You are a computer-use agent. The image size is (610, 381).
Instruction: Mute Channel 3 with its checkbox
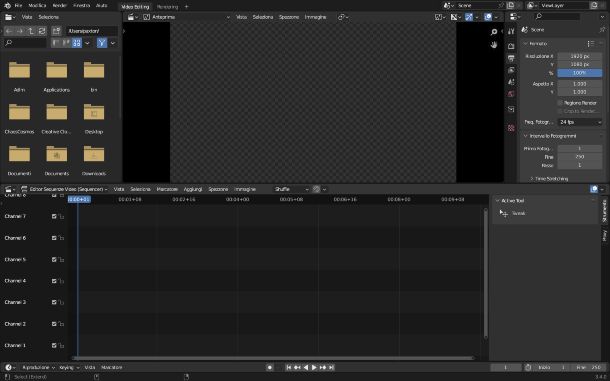pos(54,302)
